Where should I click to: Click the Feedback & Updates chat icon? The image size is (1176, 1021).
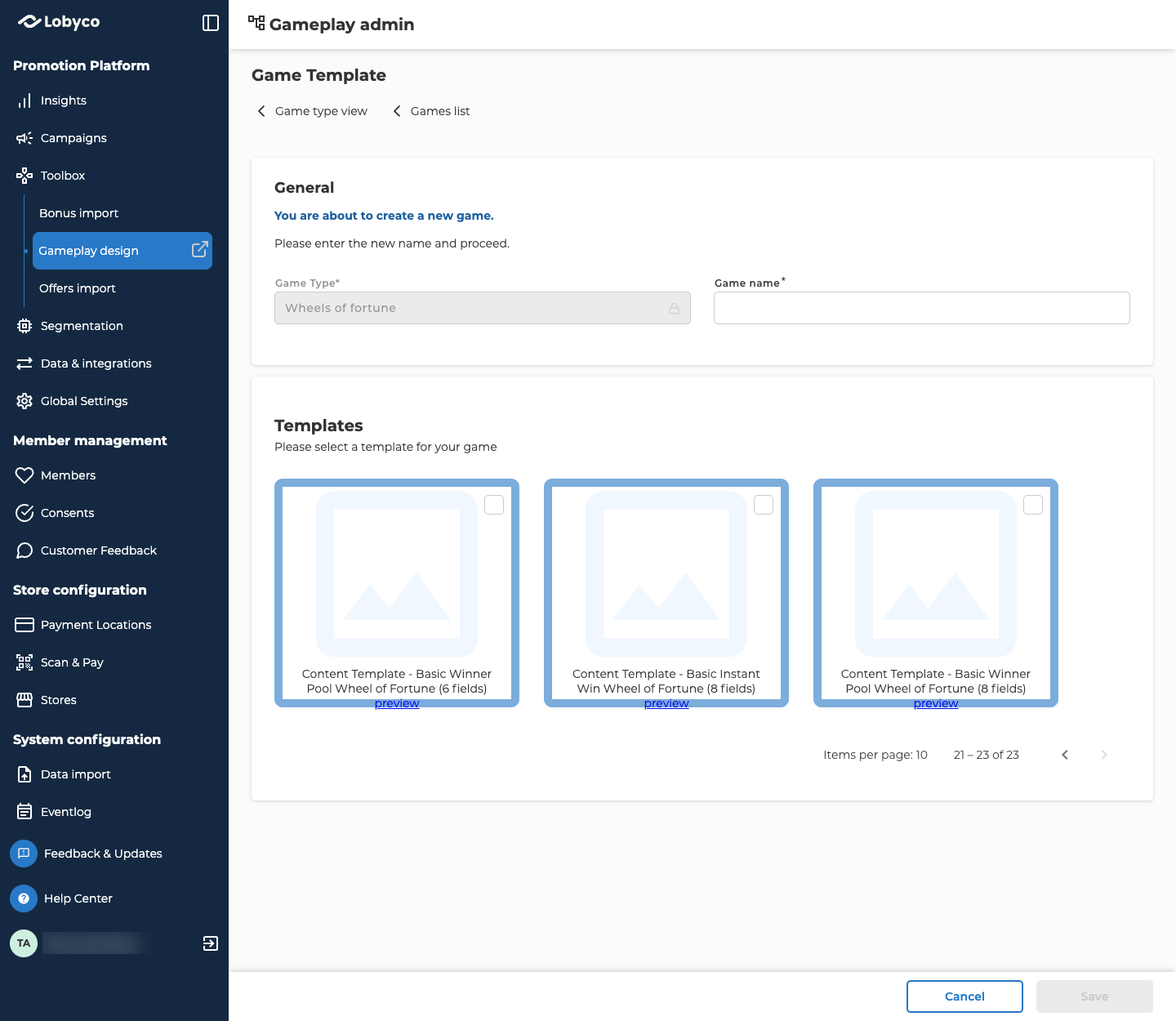[x=24, y=854]
